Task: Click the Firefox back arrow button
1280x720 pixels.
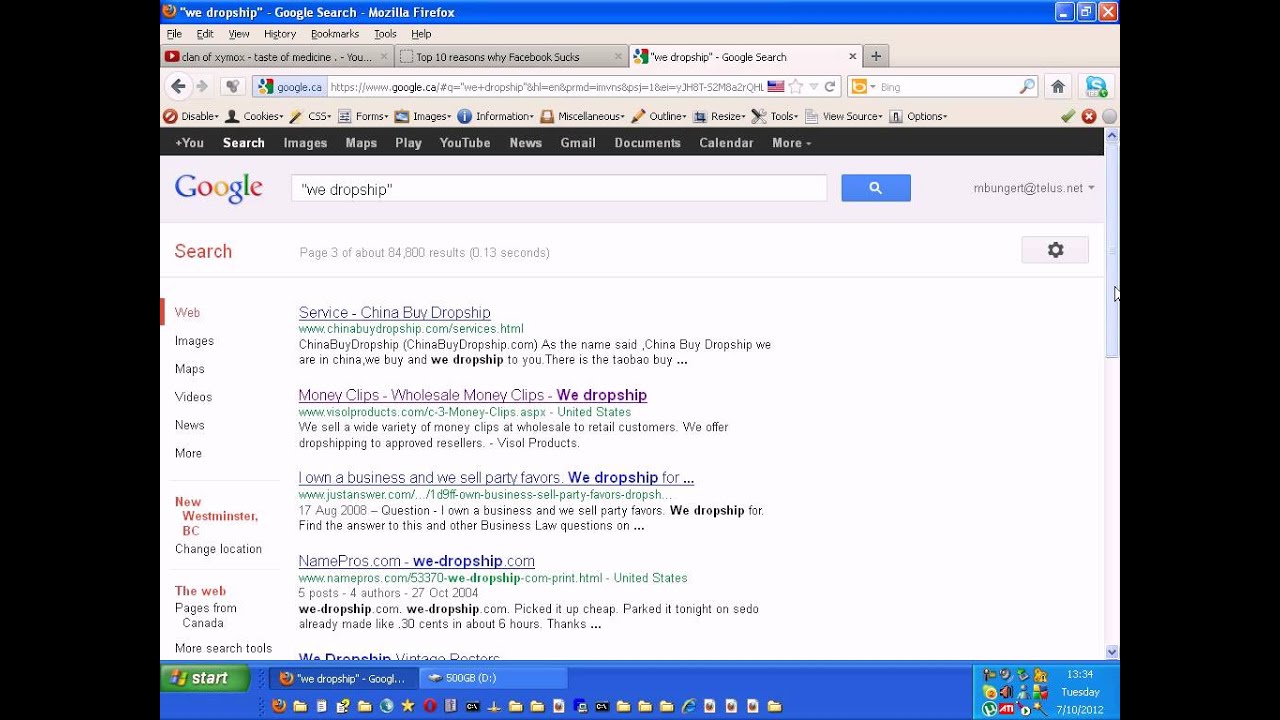Action: [x=178, y=86]
